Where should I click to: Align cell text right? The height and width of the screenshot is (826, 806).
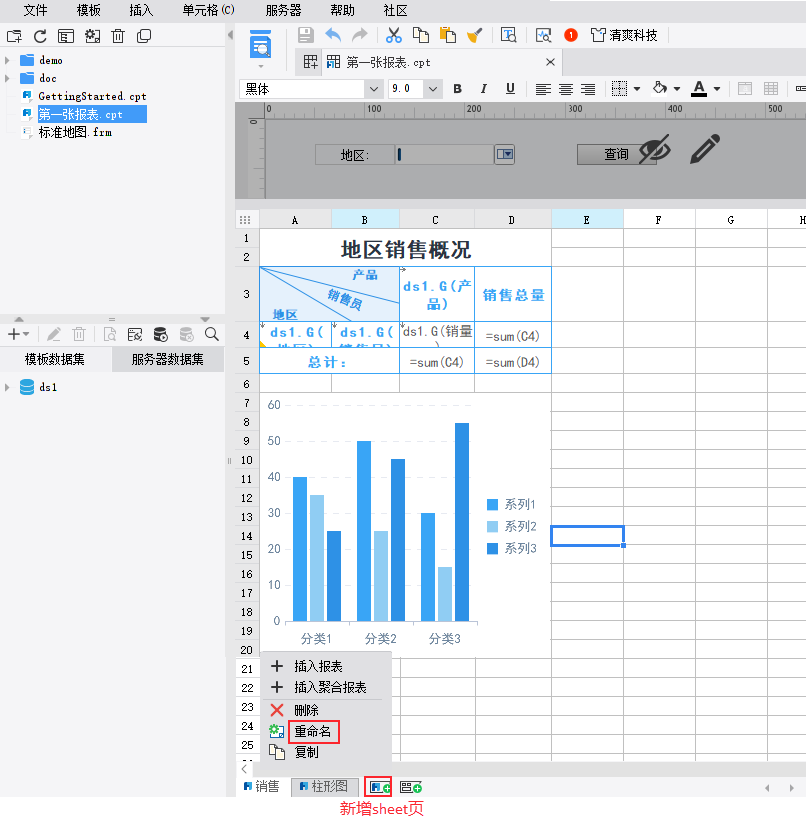(x=588, y=89)
